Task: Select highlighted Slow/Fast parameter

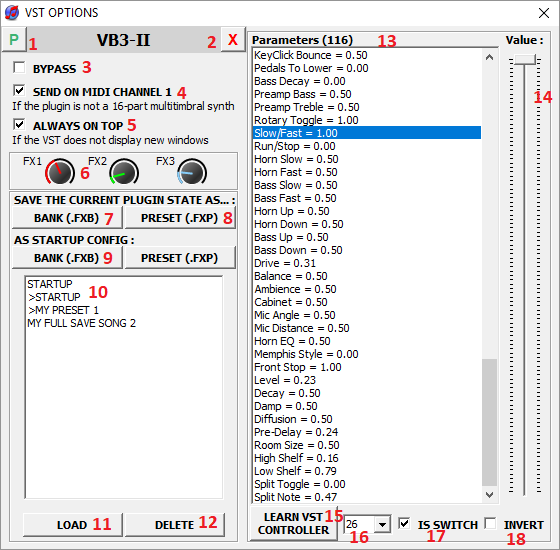Action: click(x=367, y=133)
